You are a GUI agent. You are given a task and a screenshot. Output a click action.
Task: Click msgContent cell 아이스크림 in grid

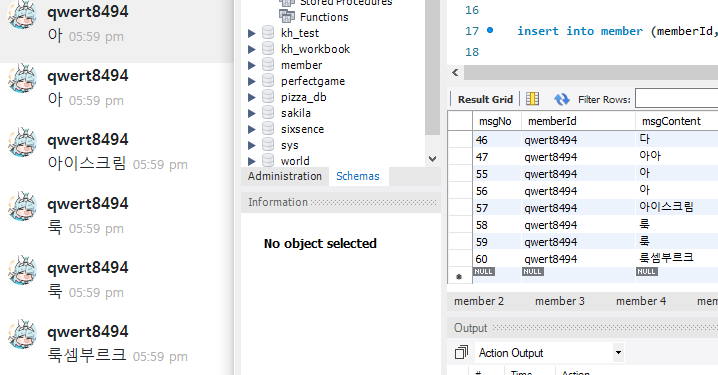pyautogui.click(x=677, y=207)
